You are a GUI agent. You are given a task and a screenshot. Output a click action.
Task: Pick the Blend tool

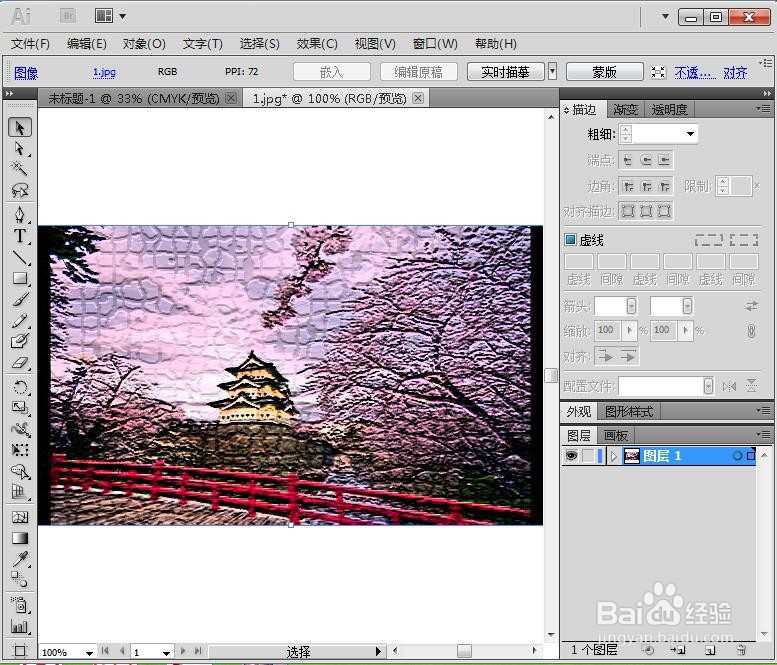coord(20,579)
